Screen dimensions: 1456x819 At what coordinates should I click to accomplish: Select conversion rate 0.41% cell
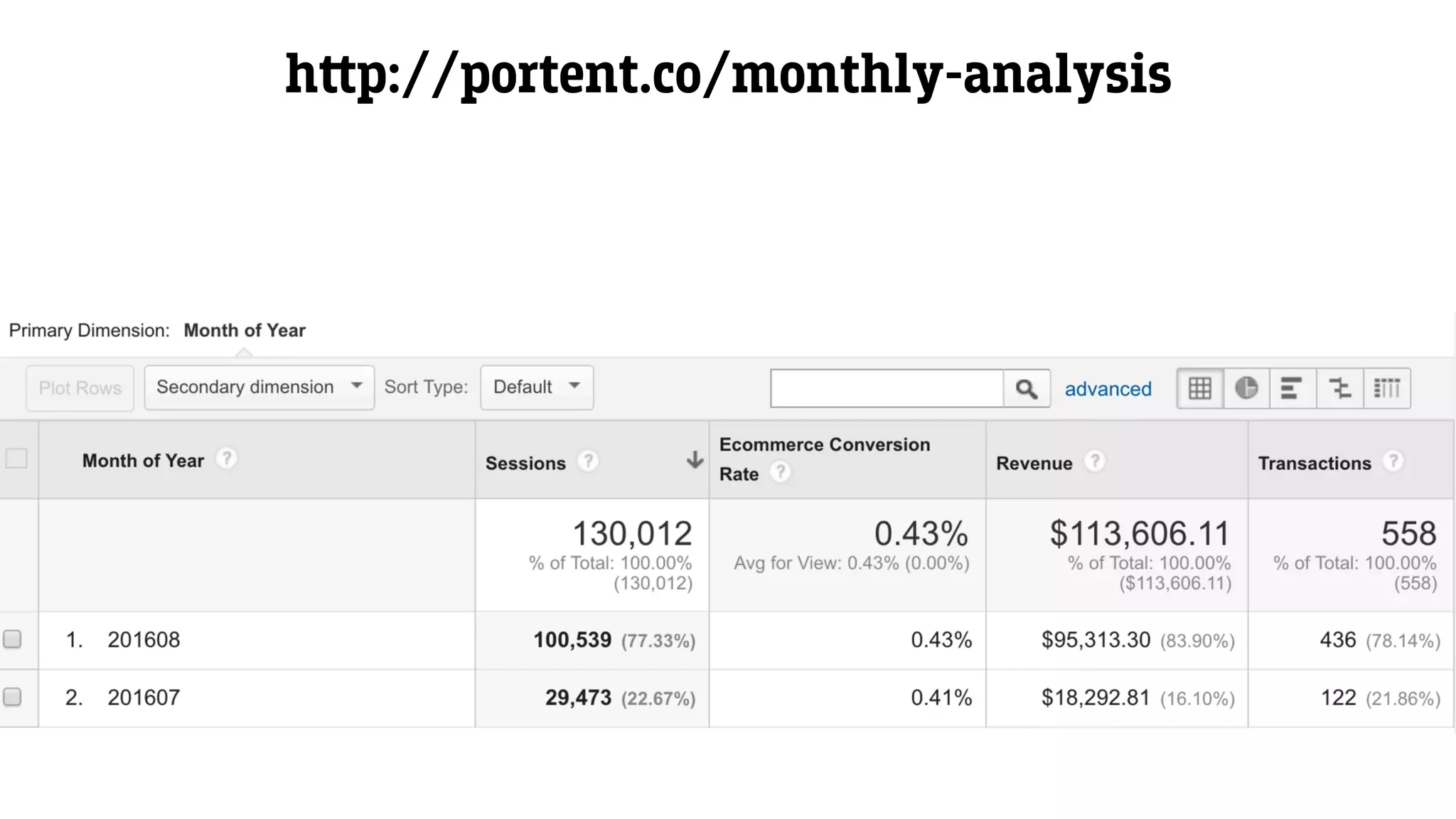941,697
